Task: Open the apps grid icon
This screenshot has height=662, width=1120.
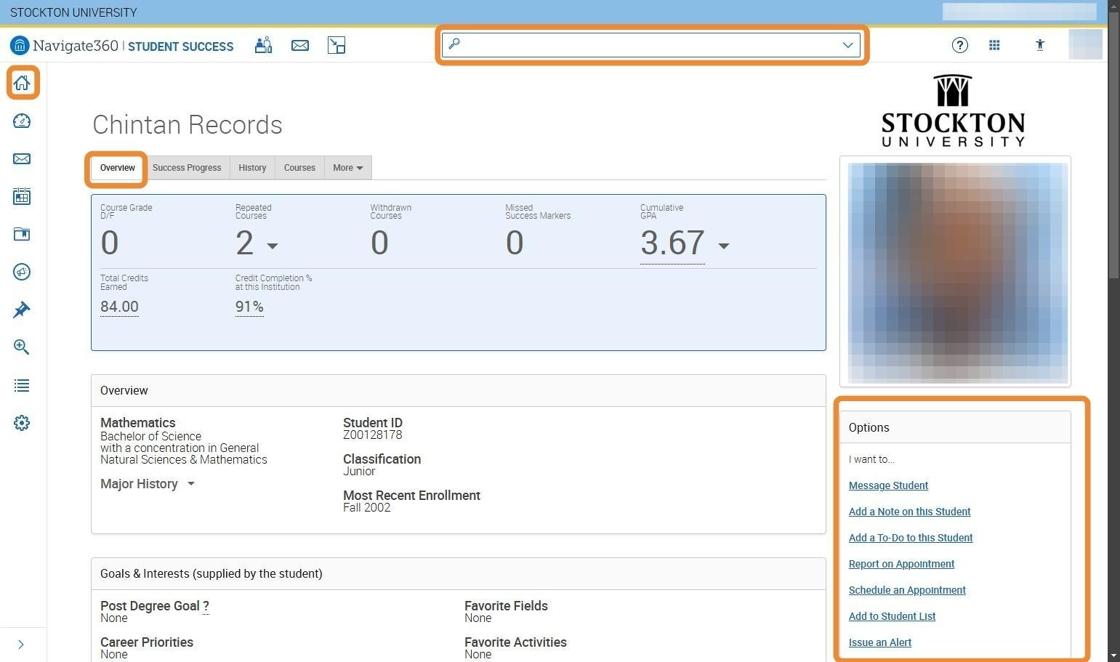Action: pyautogui.click(x=994, y=45)
